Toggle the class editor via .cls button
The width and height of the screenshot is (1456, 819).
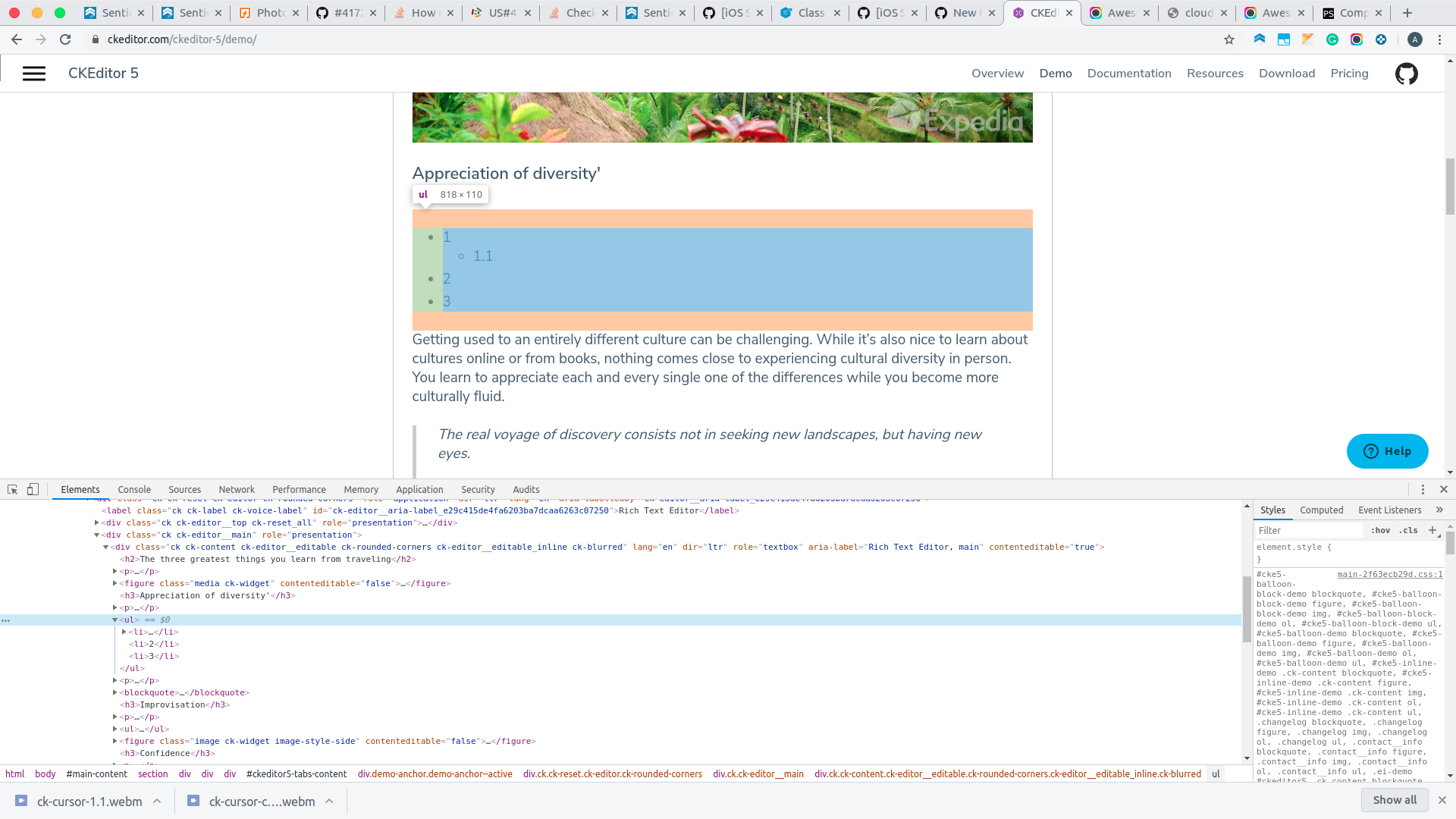click(1408, 530)
